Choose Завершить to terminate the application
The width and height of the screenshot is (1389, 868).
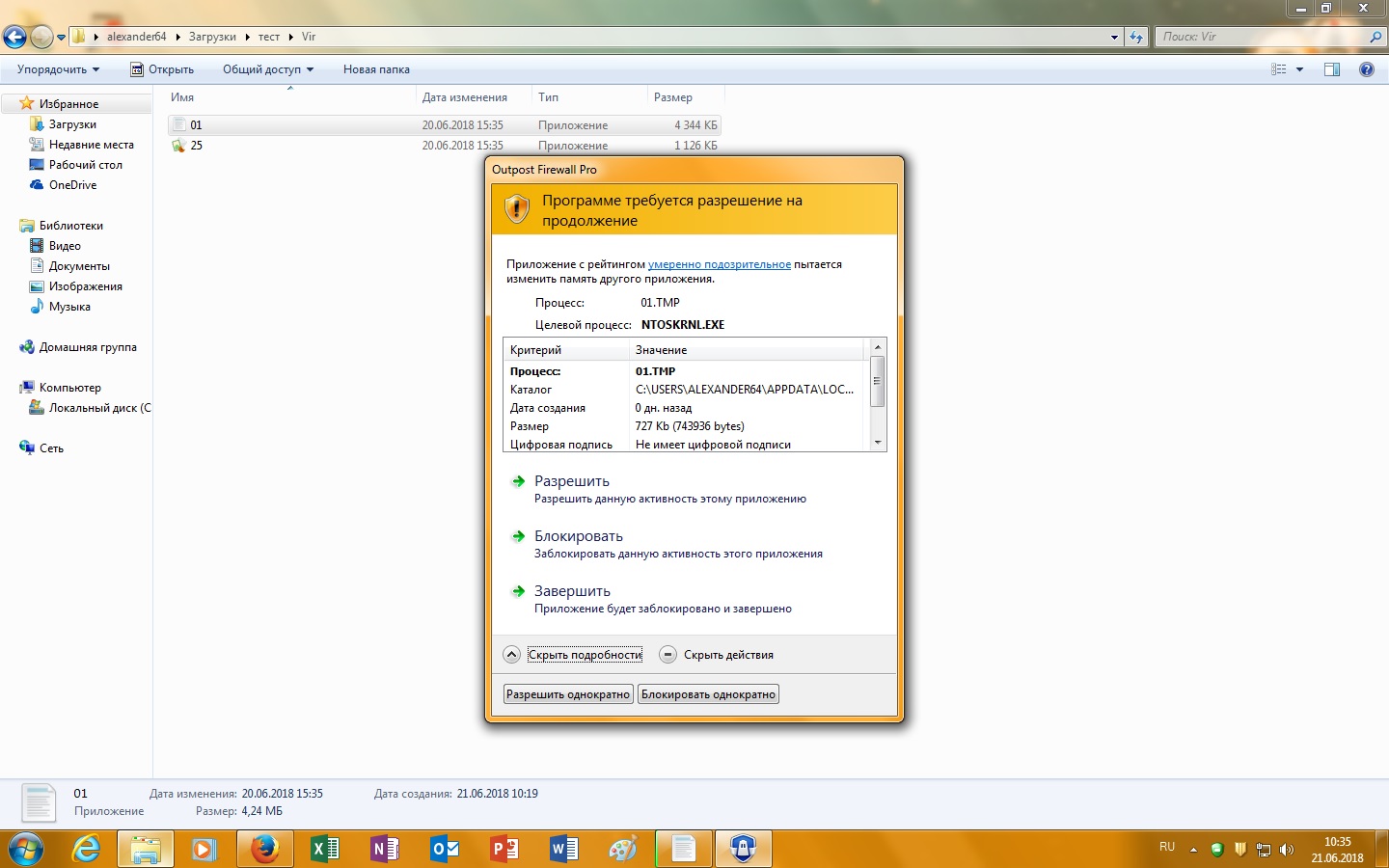pos(572,591)
